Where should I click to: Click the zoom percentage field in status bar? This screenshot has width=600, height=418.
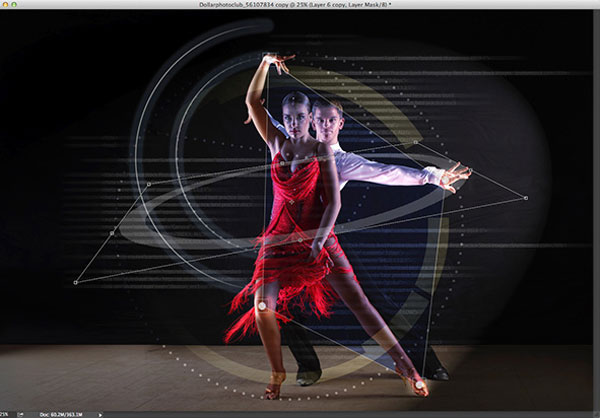coord(4,415)
